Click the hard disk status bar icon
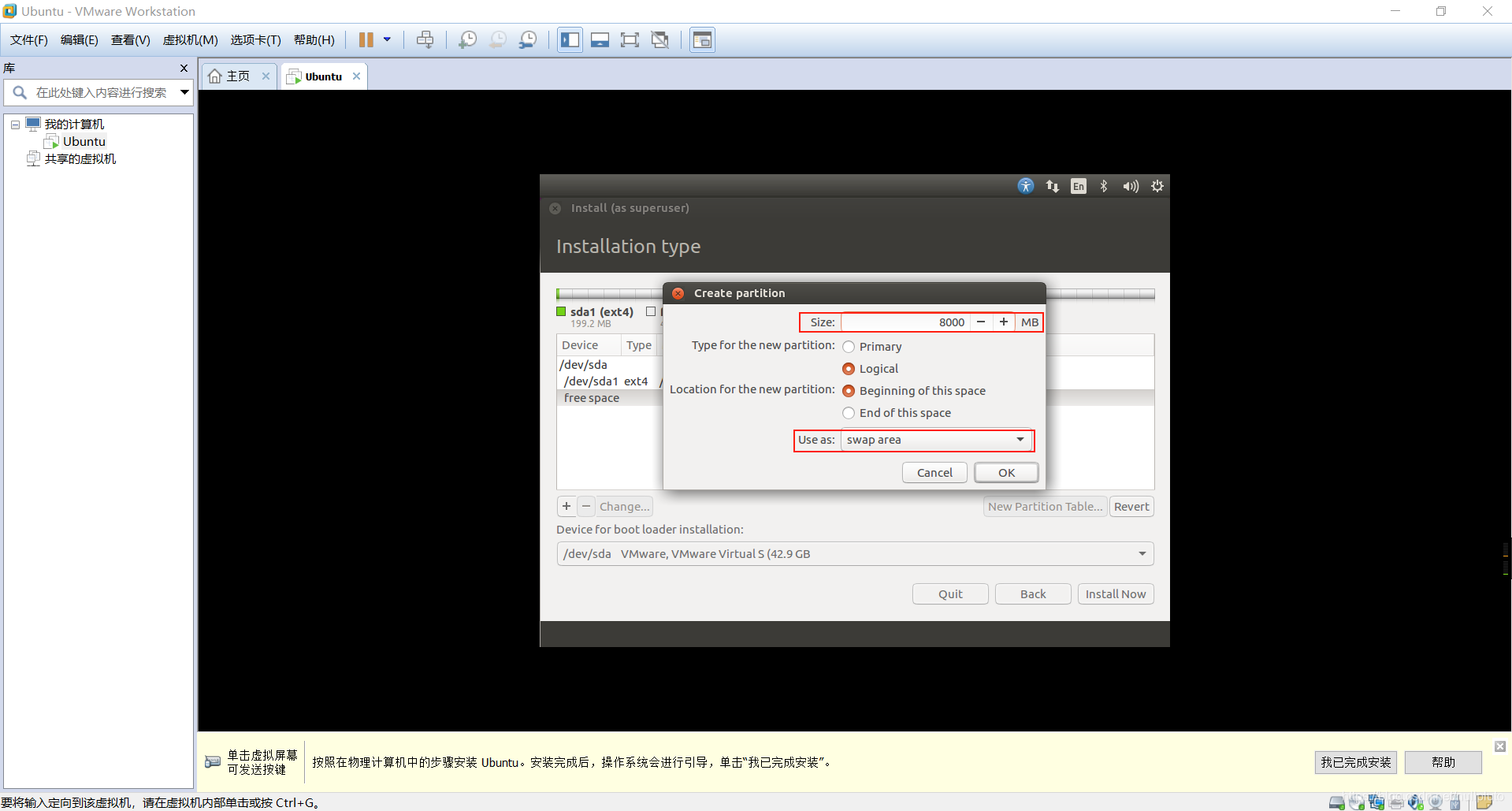 1337,803
